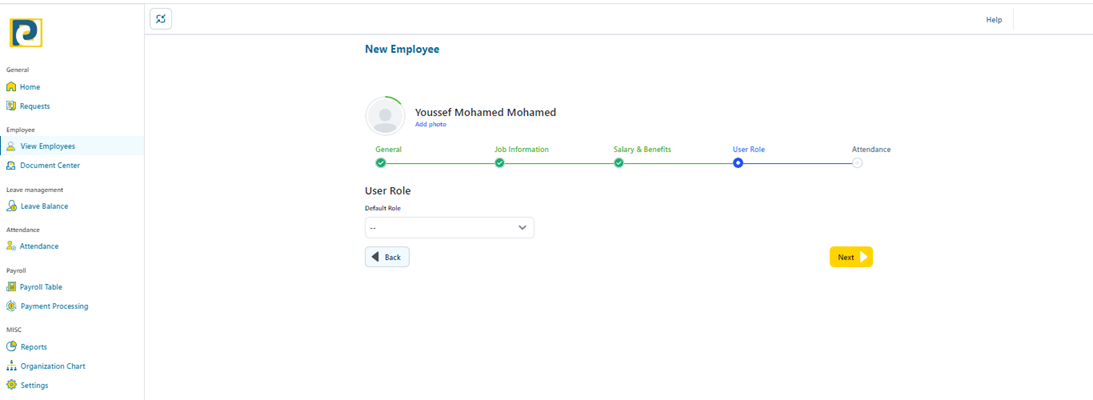The image size is (1093, 400).
Task: Open Attendance in the sidebar menu
Action: click(39, 246)
